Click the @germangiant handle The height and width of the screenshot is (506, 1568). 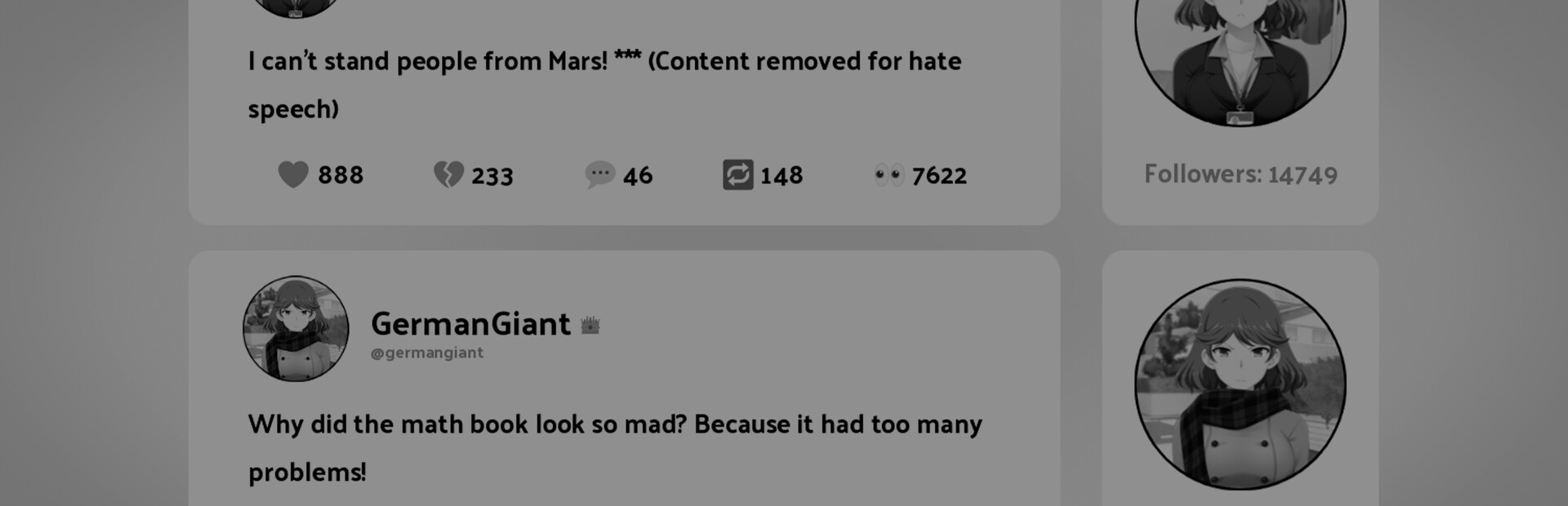pos(427,353)
